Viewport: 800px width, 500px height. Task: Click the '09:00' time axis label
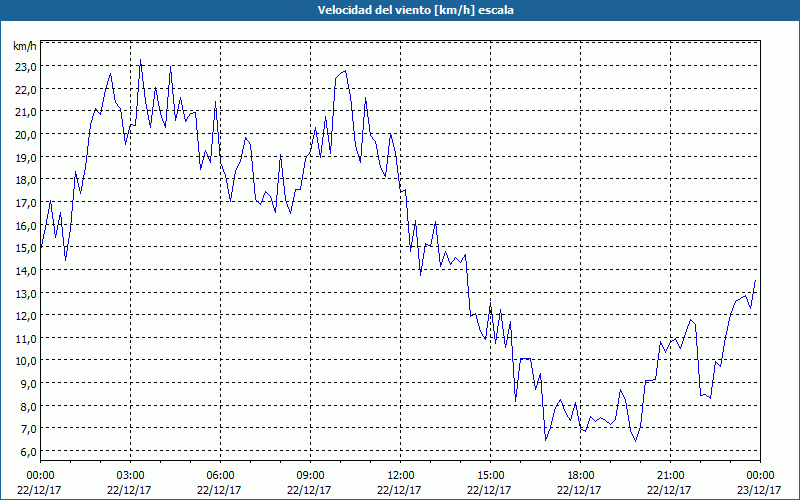coord(310,476)
